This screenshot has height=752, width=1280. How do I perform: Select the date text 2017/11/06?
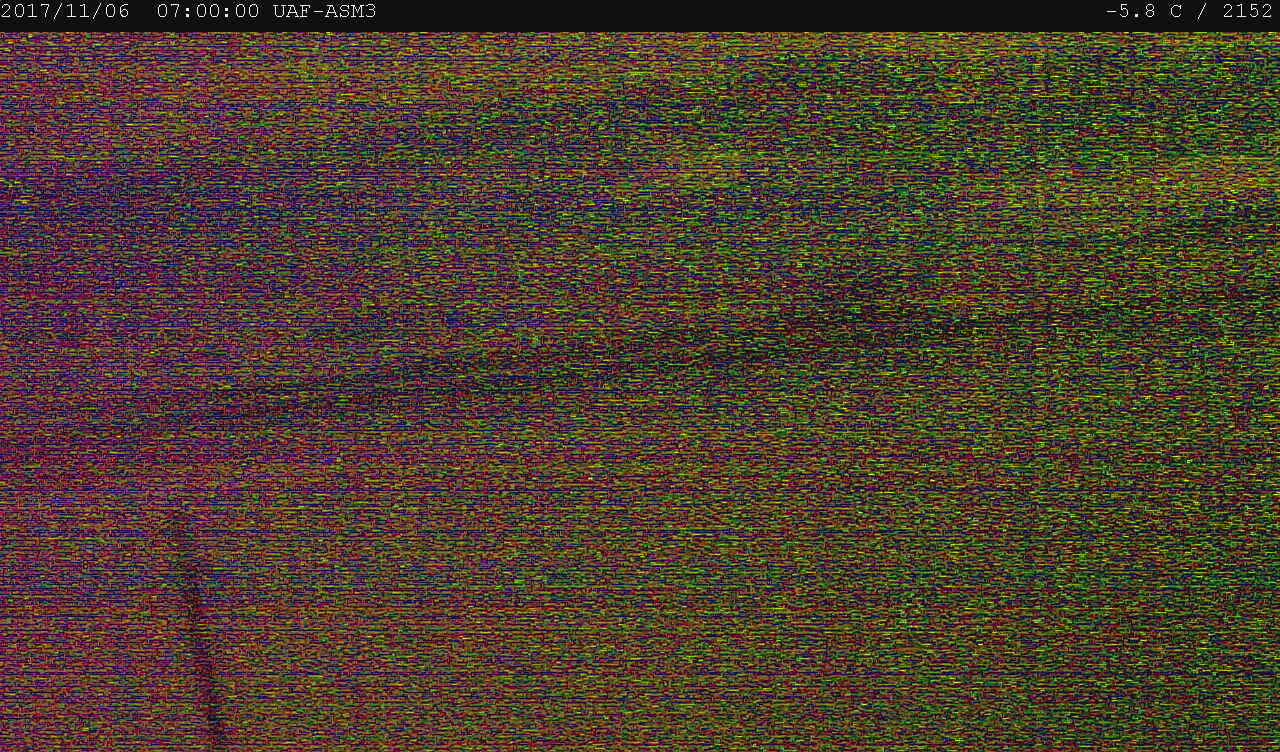coord(65,12)
